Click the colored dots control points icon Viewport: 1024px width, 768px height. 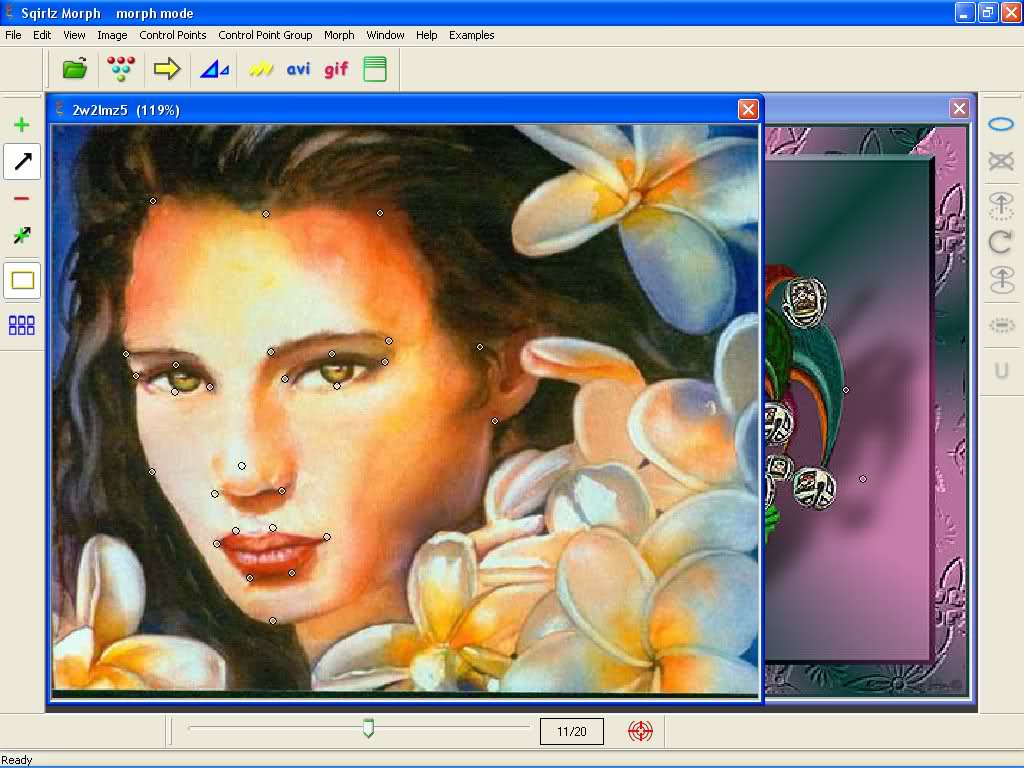pos(121,69)
